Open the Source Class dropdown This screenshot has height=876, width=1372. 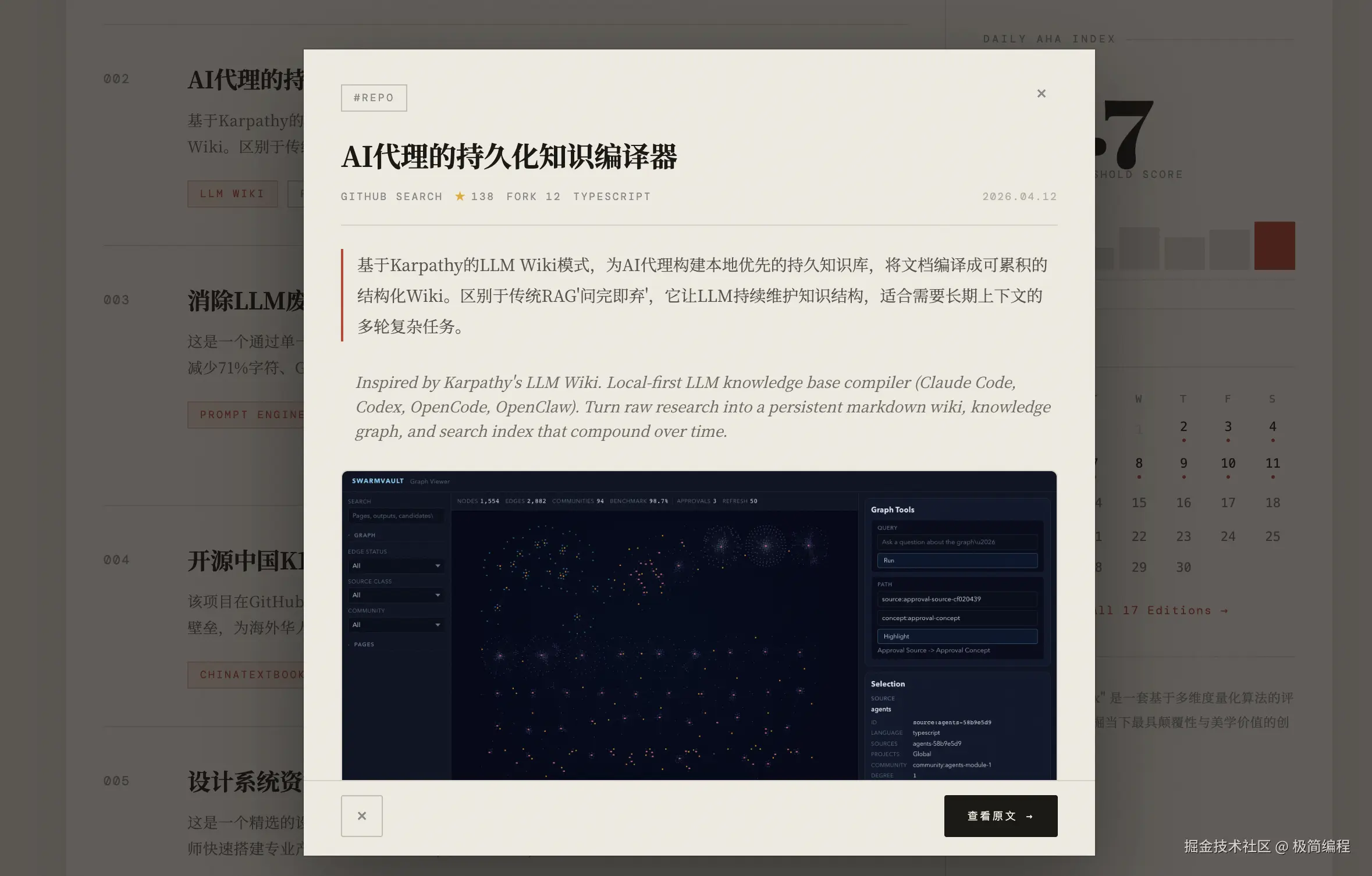coord(396,595)
